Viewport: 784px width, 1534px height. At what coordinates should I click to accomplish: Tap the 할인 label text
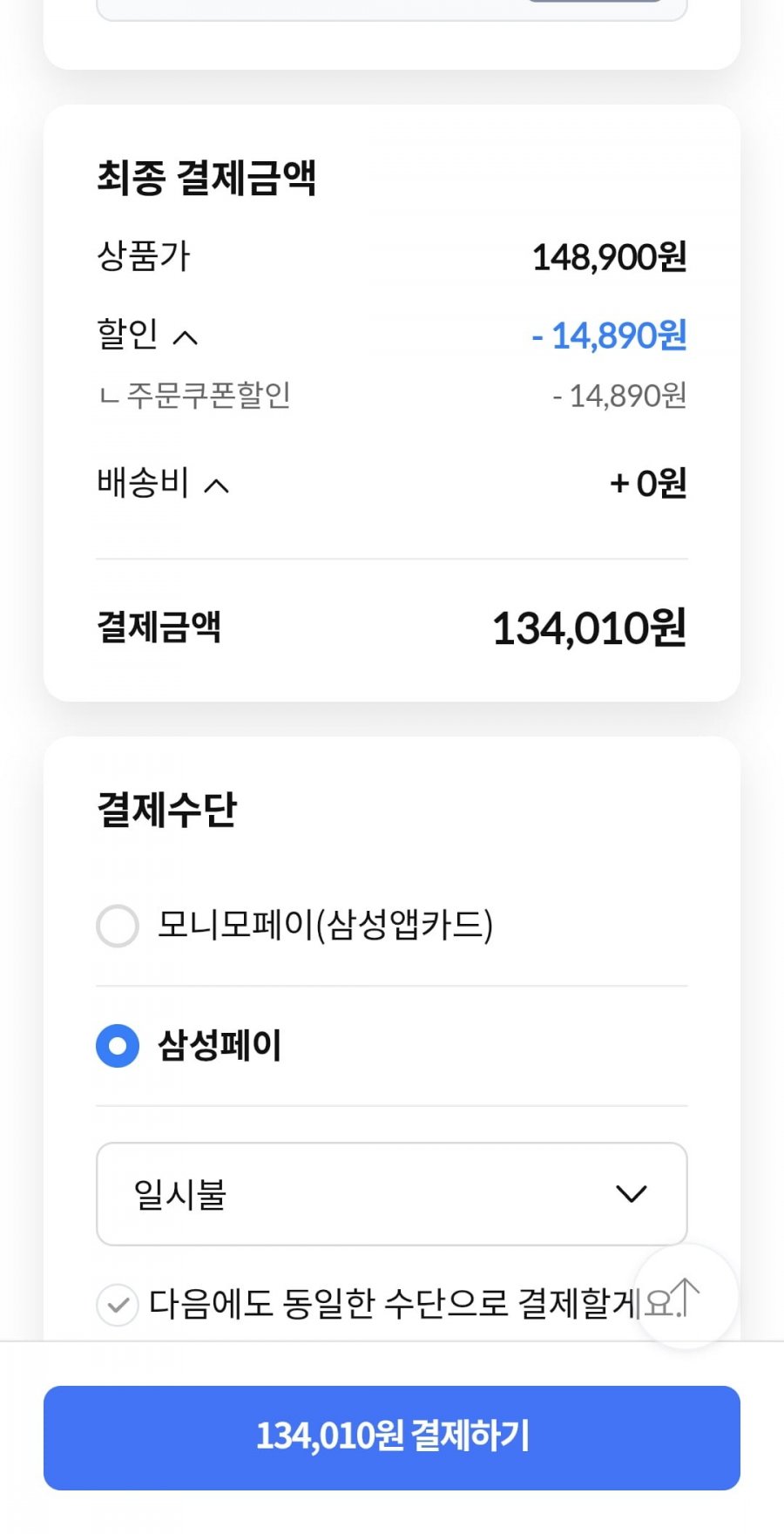pos(127,334)
